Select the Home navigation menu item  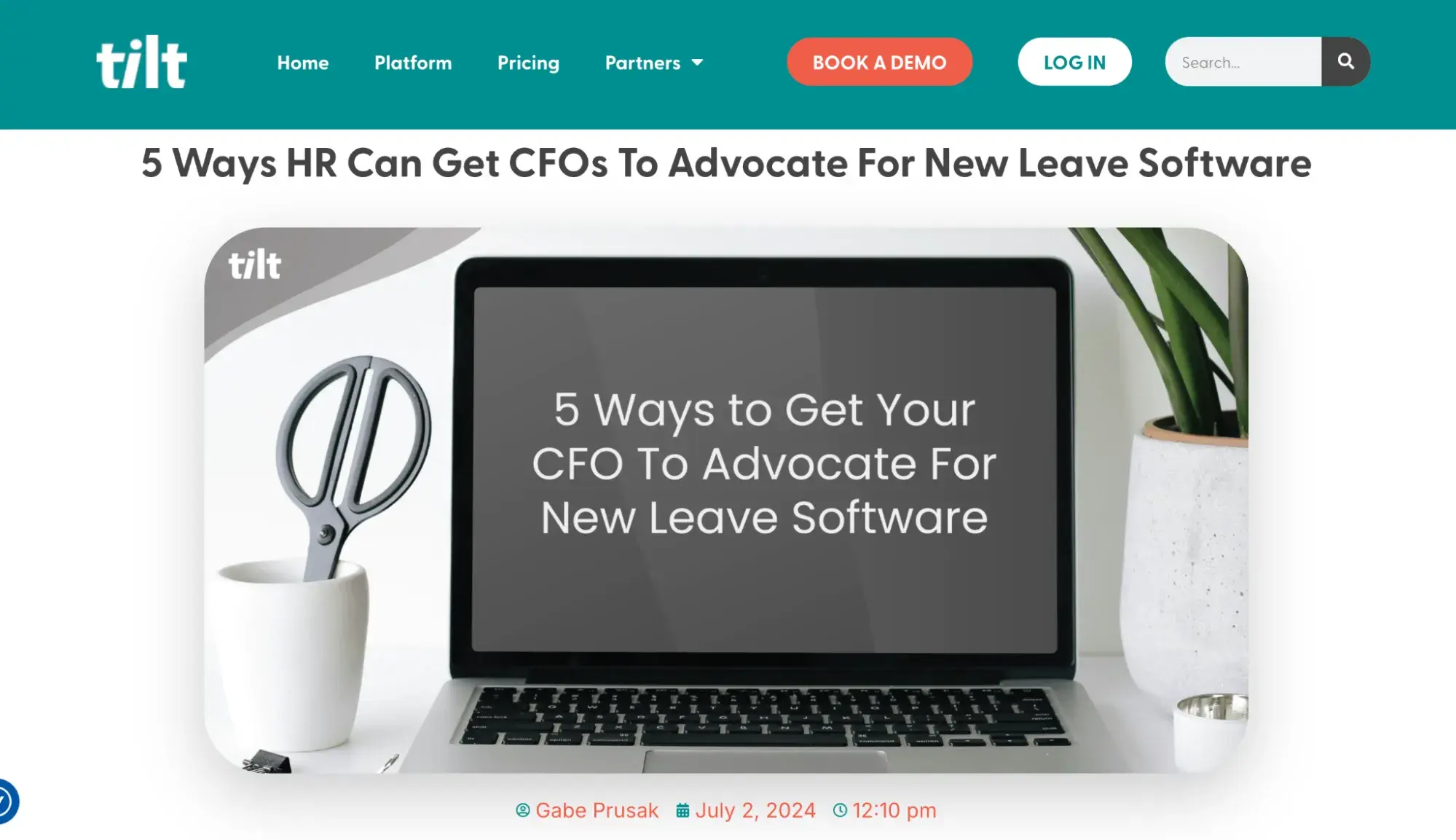point(303,61)
